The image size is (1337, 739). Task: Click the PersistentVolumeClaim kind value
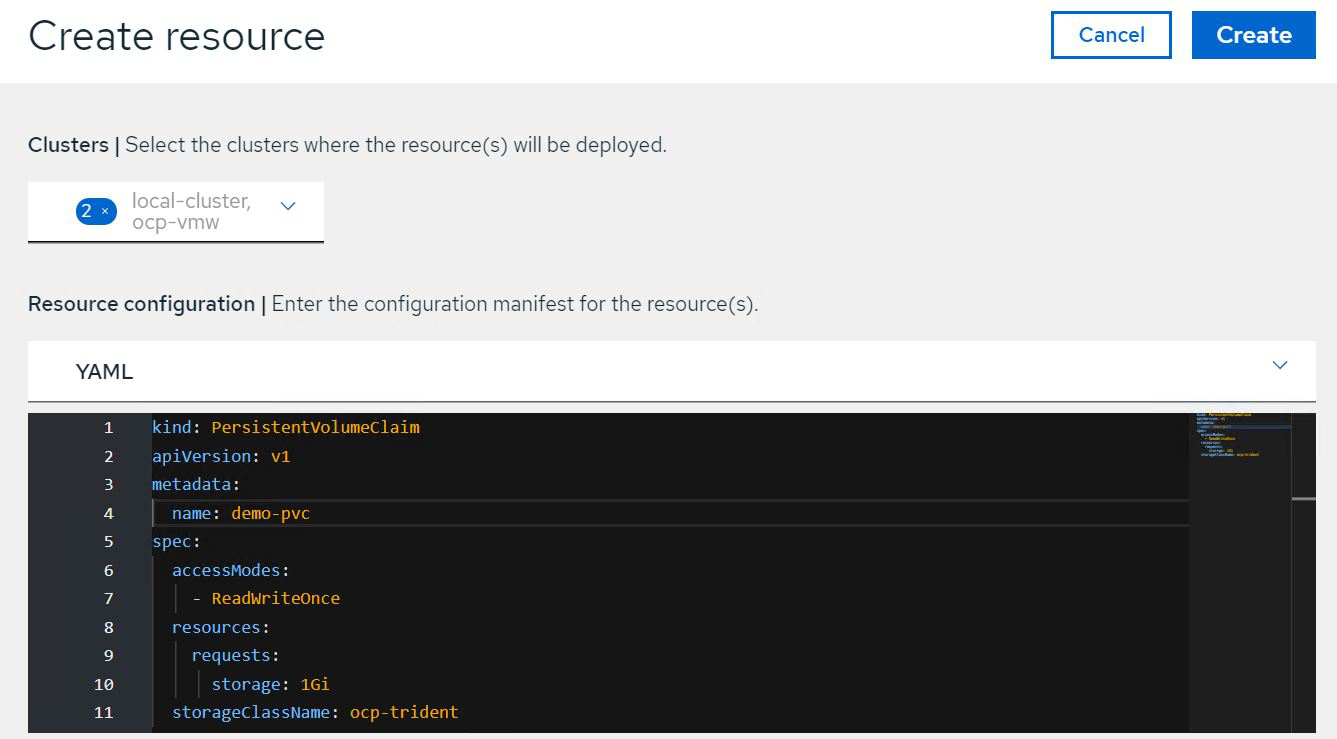point(315,428)
